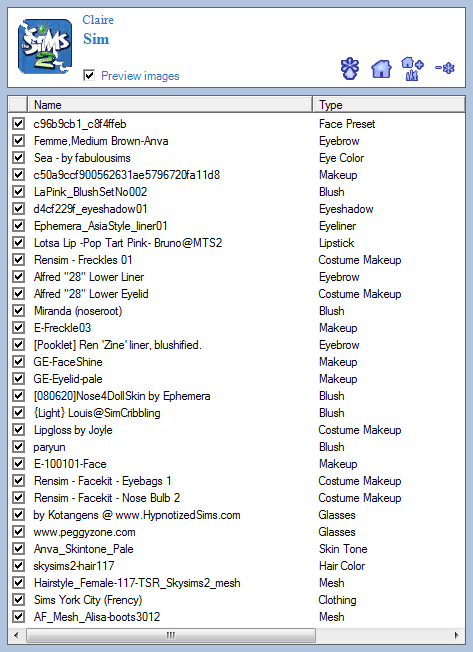Toggle the Preview images checkbox
Image resolution: width=473 pixels, height=652 pixels.
click(x=89, y=75)
